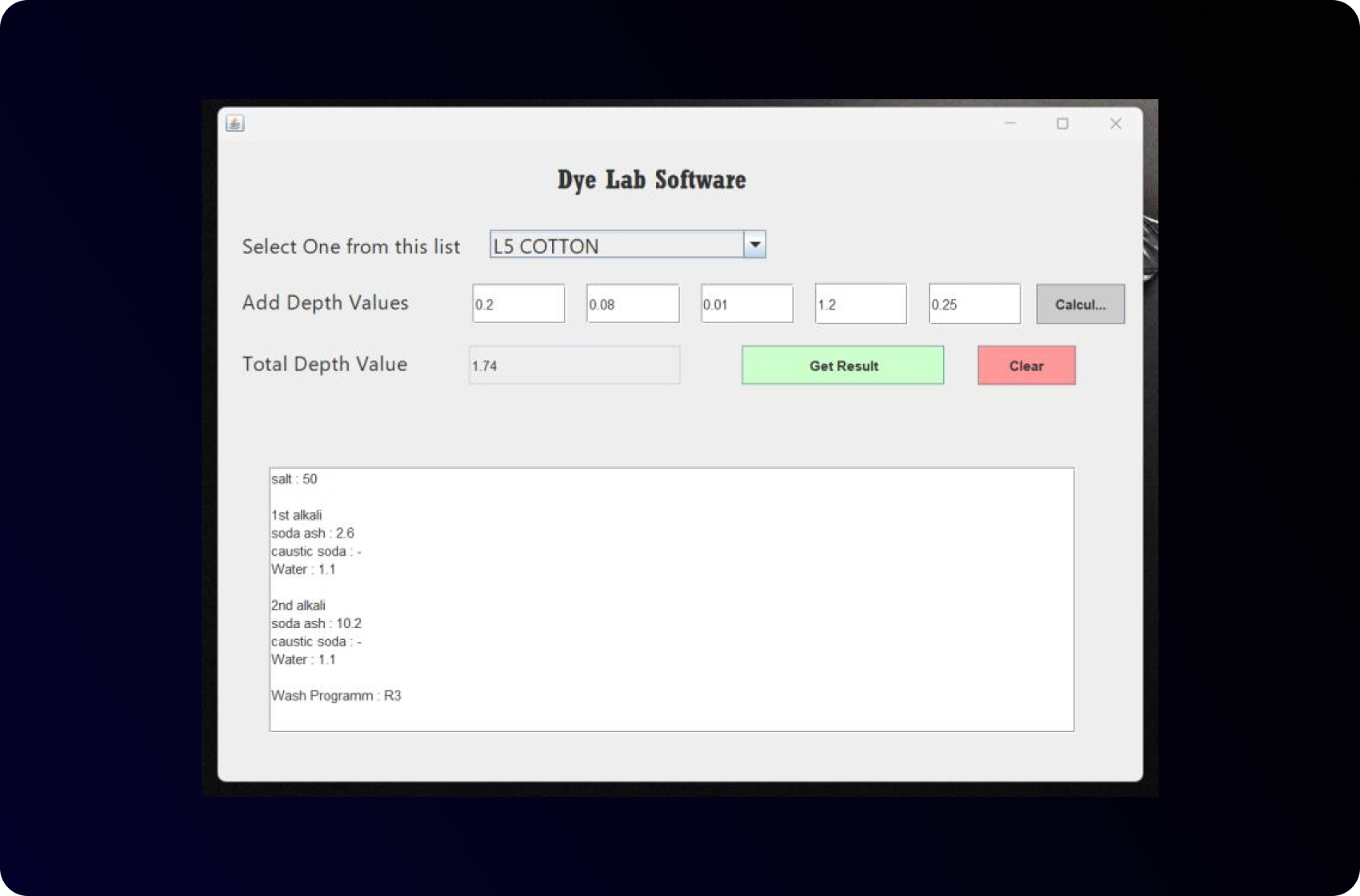1360x896 pixels.
Task: Select the first depth value field containing 0.2
Action: pos(518,303)
